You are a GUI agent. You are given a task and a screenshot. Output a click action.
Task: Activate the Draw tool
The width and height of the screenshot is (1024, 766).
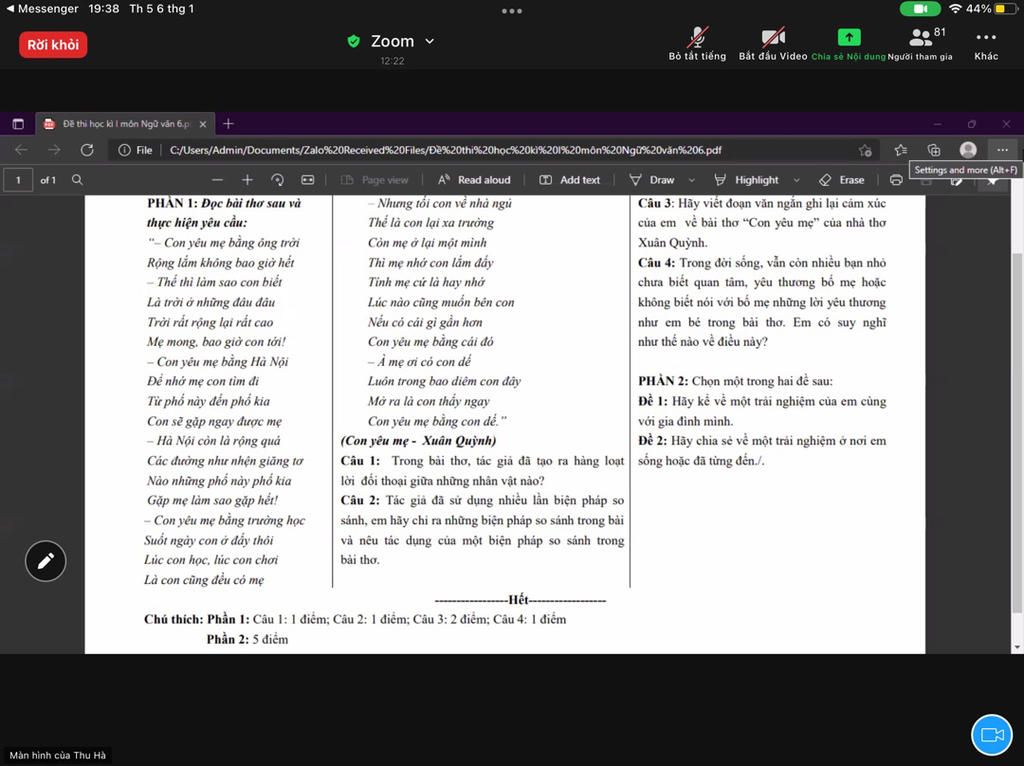652,180
